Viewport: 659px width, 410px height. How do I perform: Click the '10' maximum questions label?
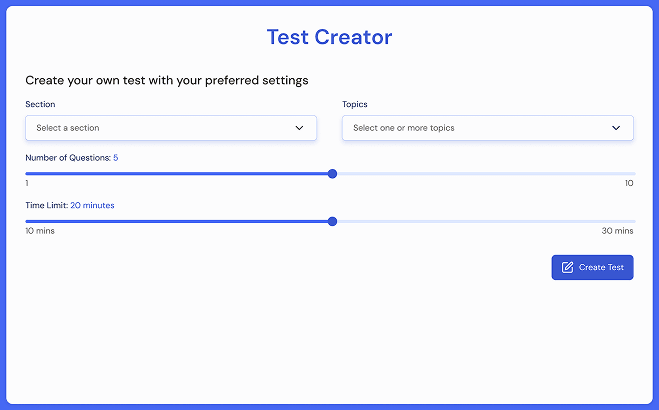[x=629, y=183]
